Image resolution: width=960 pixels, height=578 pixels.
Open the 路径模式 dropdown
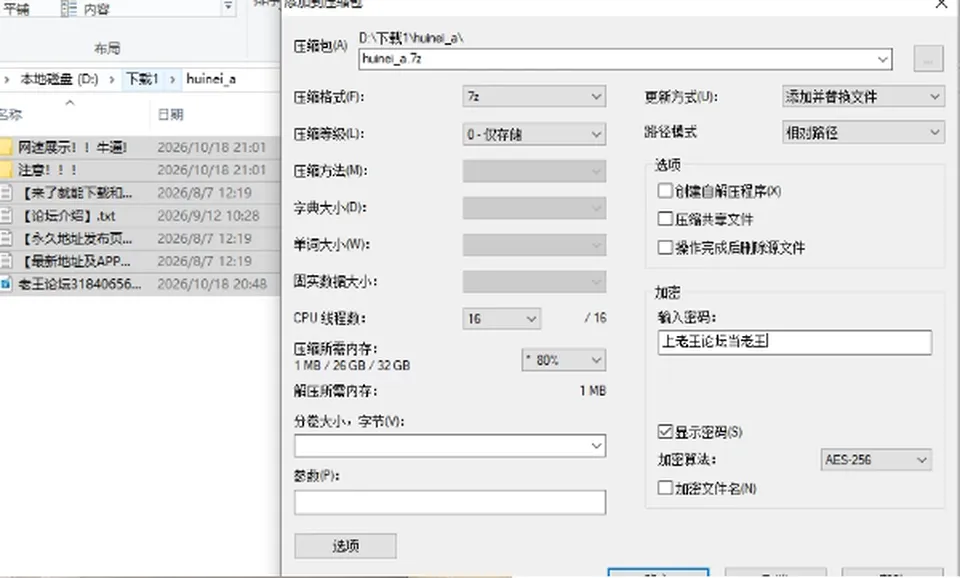click(x=863, y=132)
